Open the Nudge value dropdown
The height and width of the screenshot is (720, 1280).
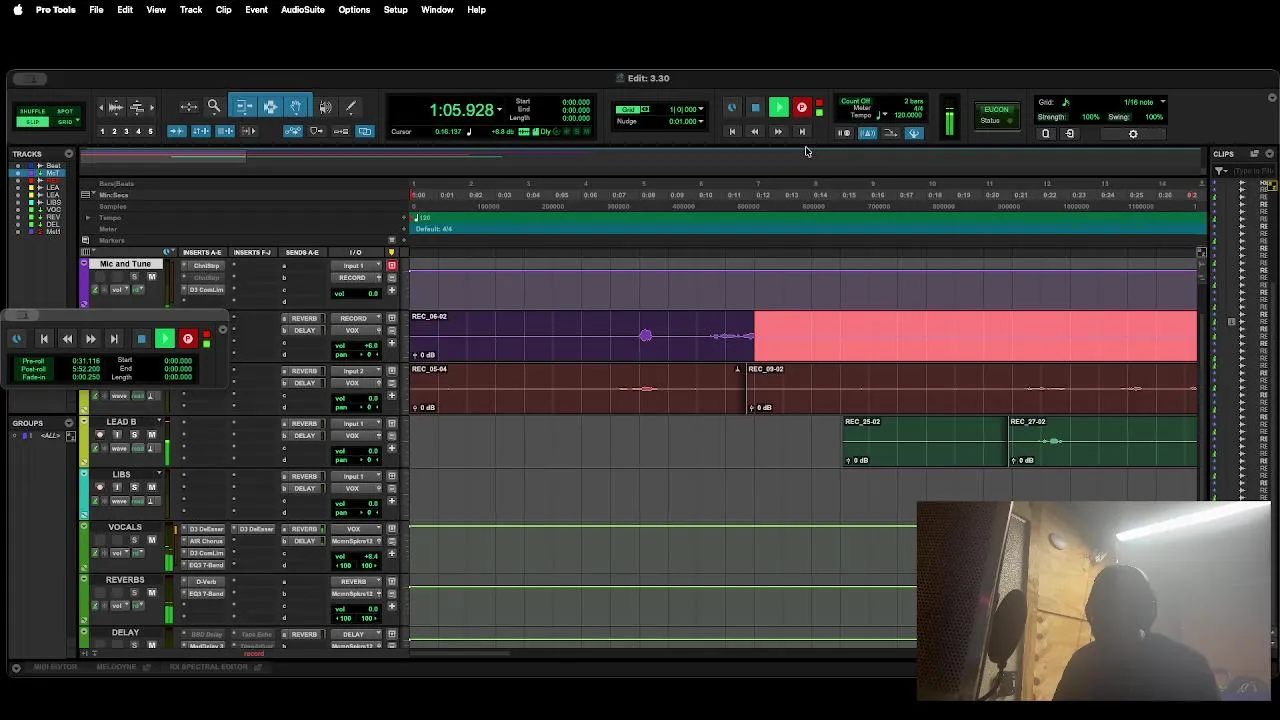701,122
